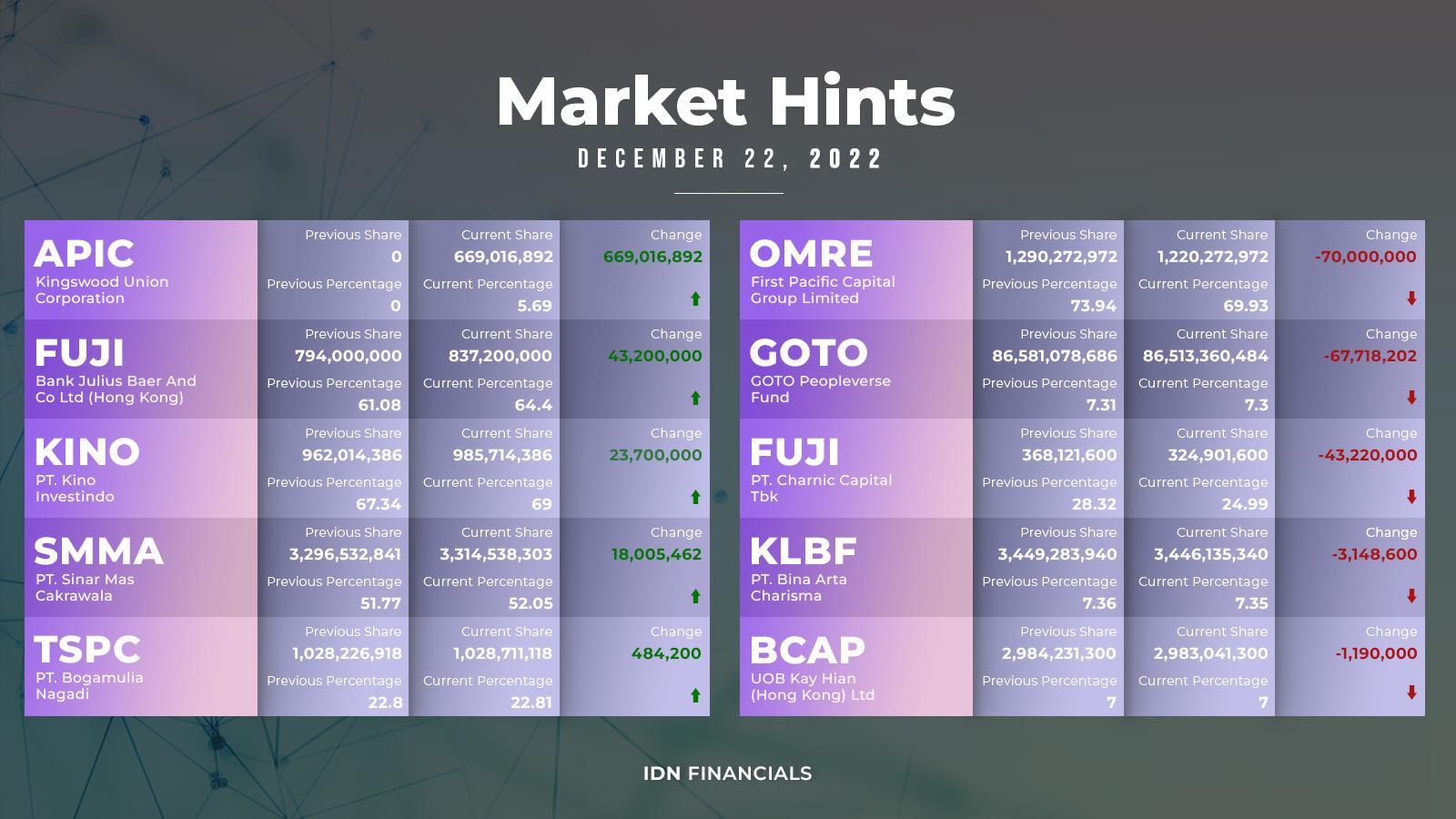Click the red down arrow for GOTO

(1411, 398)
